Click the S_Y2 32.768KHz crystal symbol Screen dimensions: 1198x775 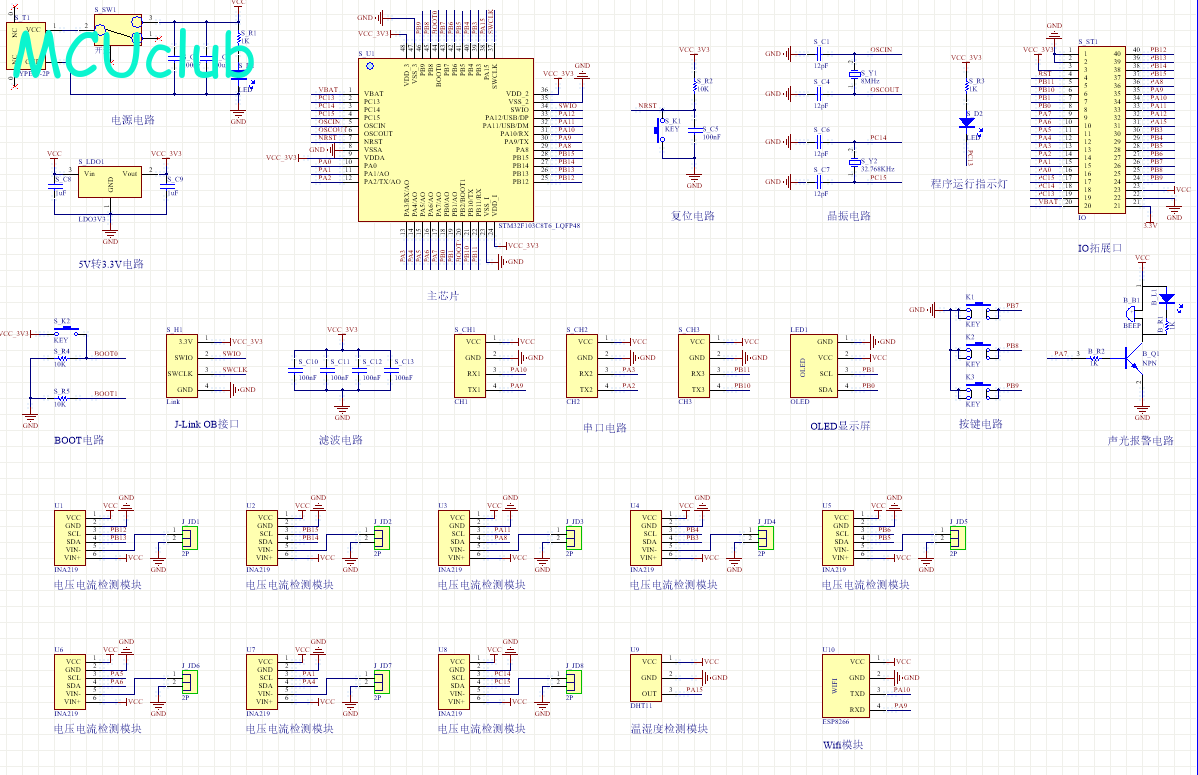click(x=854, y=162)
